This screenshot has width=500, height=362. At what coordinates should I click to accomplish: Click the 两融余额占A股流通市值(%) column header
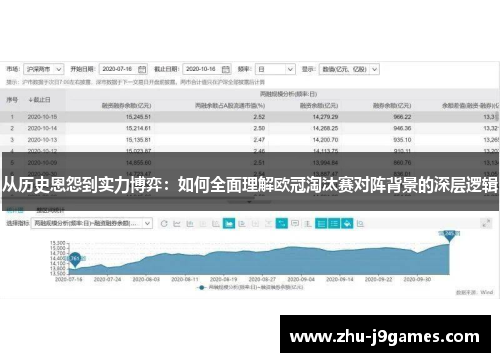(230, 106)
